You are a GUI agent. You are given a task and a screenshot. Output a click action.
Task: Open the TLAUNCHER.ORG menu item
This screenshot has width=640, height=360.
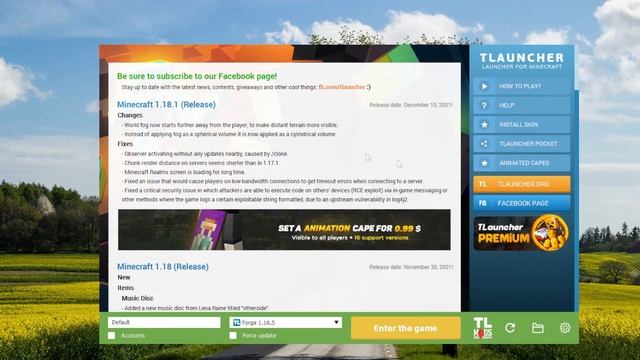522,184
